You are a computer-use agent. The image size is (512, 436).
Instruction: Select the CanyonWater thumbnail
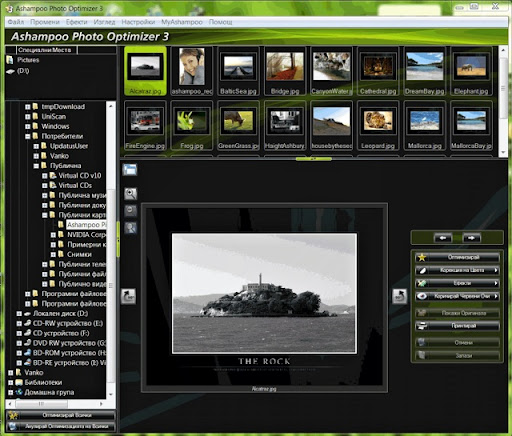(332, 71)
